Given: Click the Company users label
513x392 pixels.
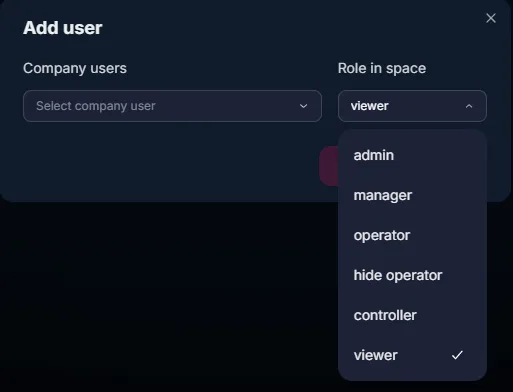Looking at the screenshot, I should [75, 69].
